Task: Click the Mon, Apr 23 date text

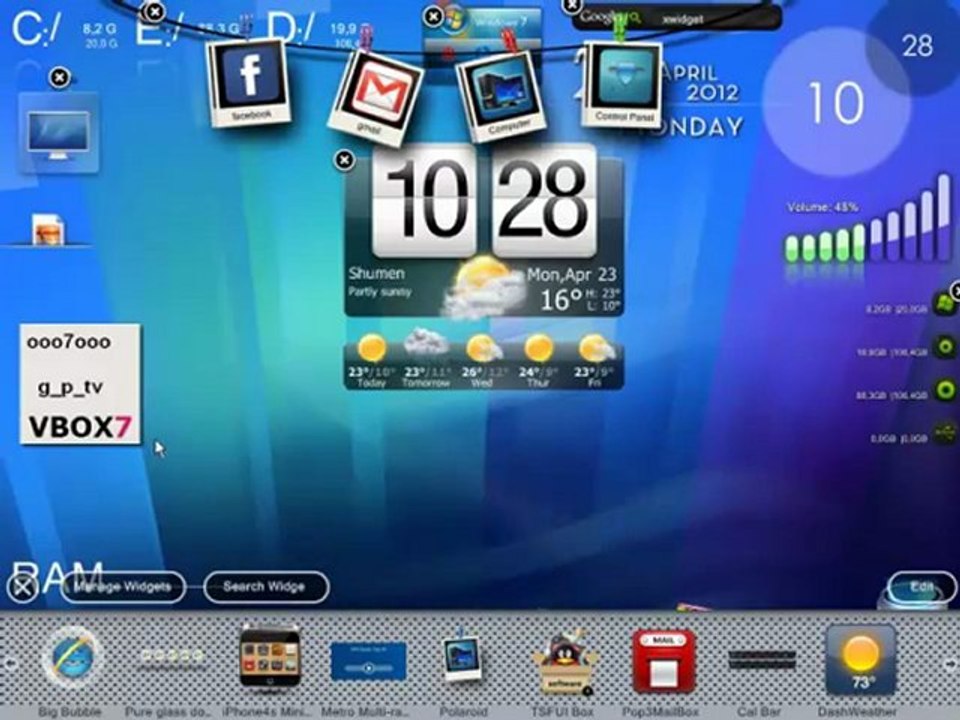Action: pyautogui.click(x=572, y=275)
